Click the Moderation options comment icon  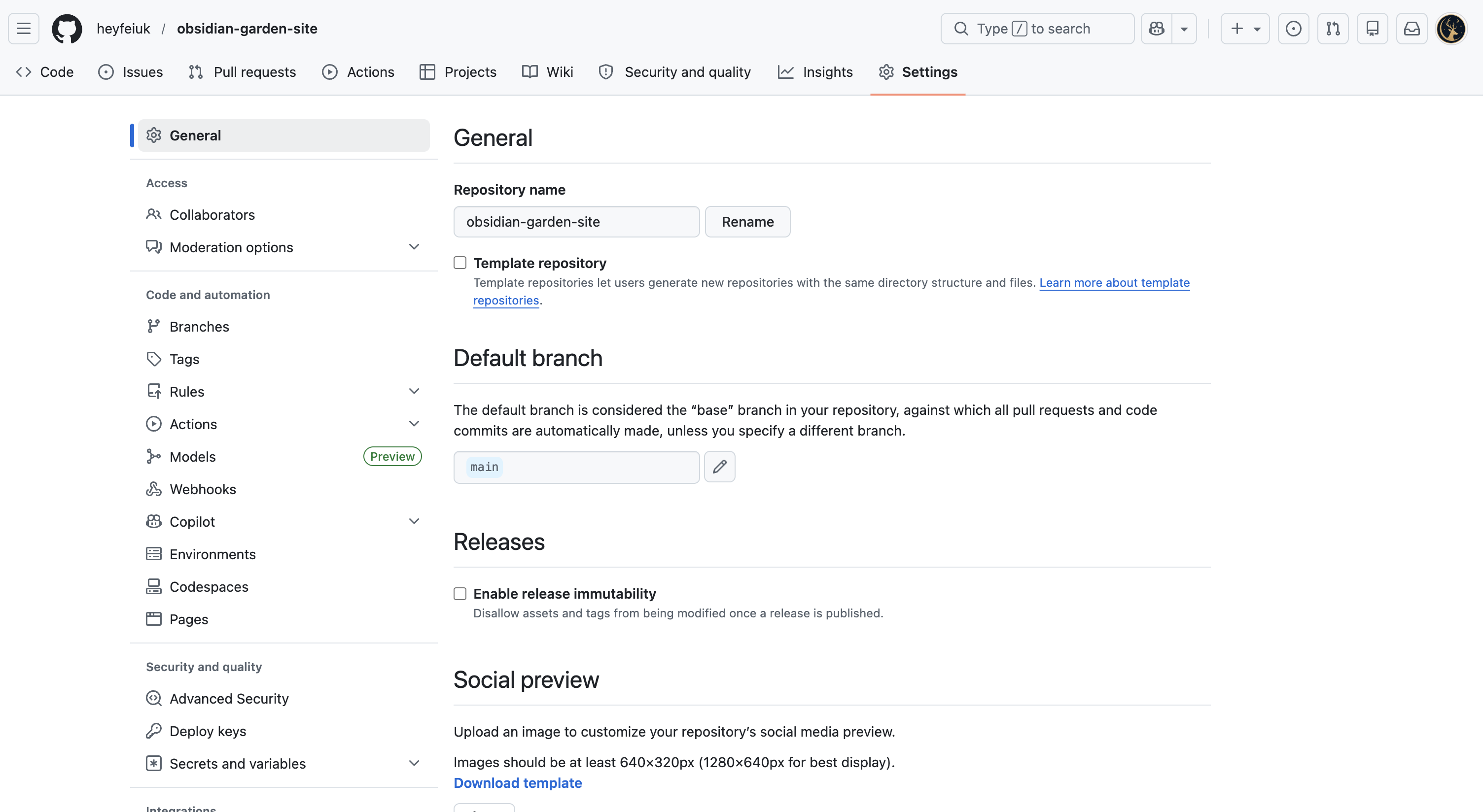[153, 247]
